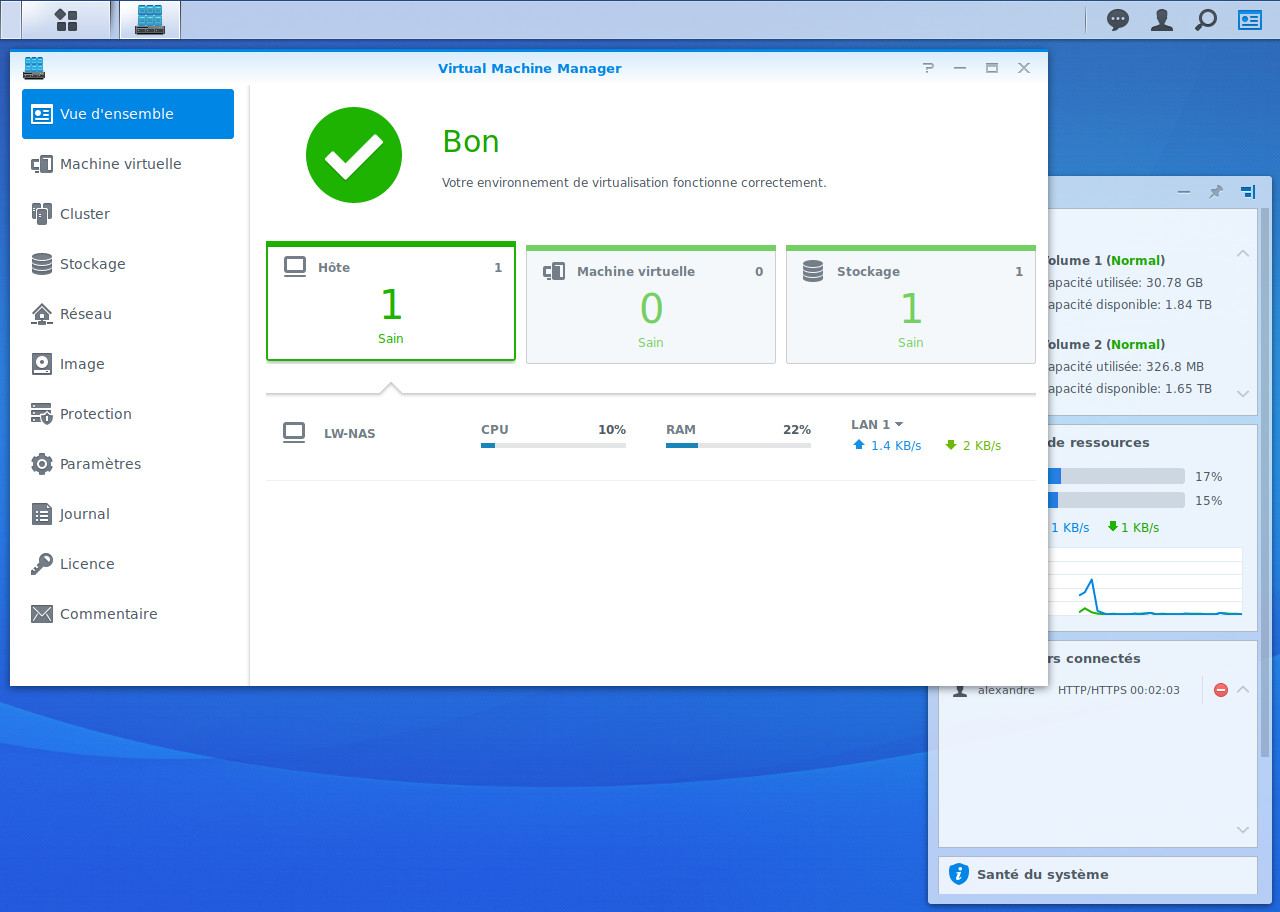The height and width of the screenshot is (912, 1280).
Task: Open the user account options icon
Action: tap(1162, 20)
